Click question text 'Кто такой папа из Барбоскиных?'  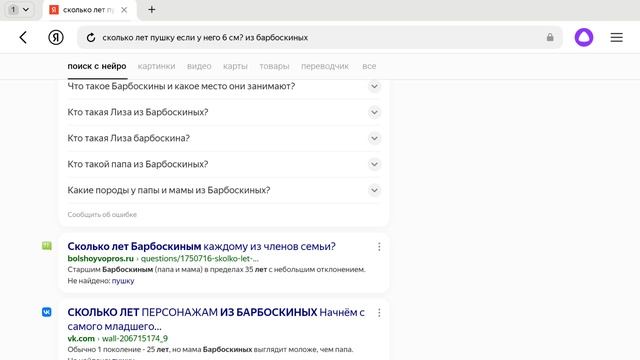[x=138, y=164]
